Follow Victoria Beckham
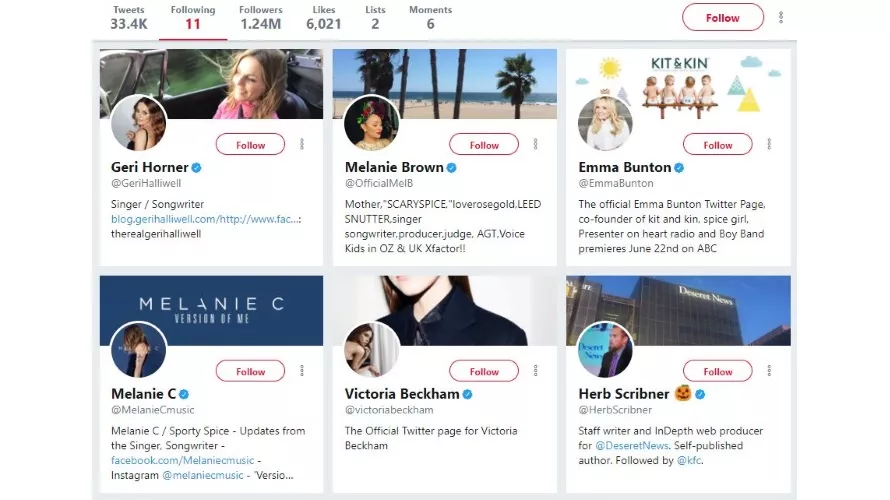890x500 pixels. [x=484, y=372]
